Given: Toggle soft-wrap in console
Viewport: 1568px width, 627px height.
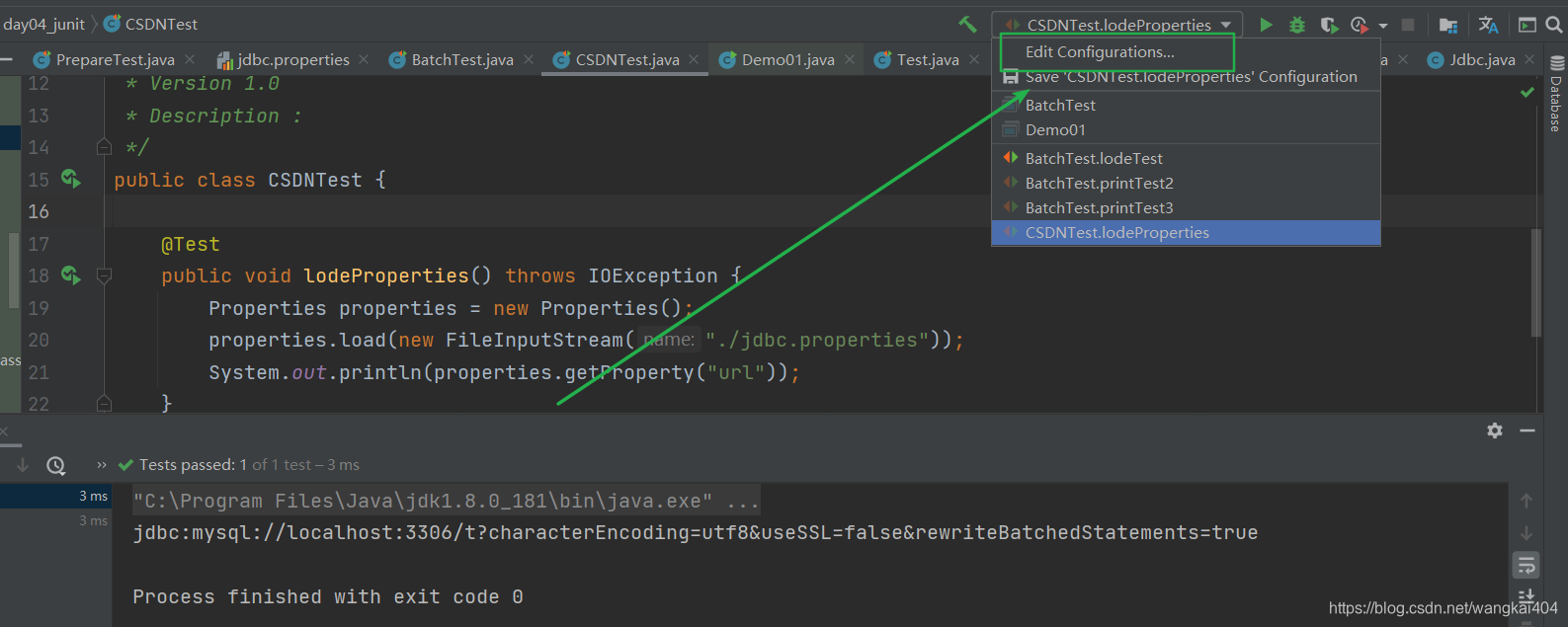Looking at the screenshot, I should tap(1527, 565).
